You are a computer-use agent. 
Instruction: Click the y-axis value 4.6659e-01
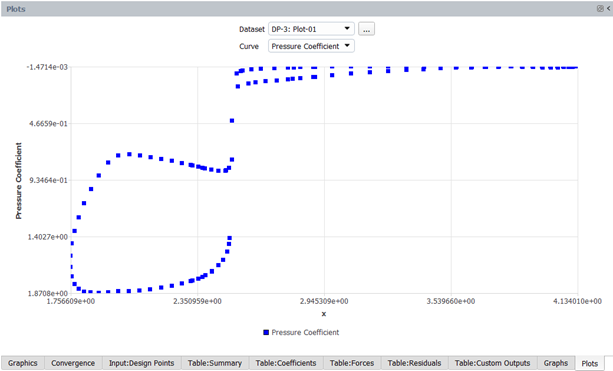(x=48, y=124)
